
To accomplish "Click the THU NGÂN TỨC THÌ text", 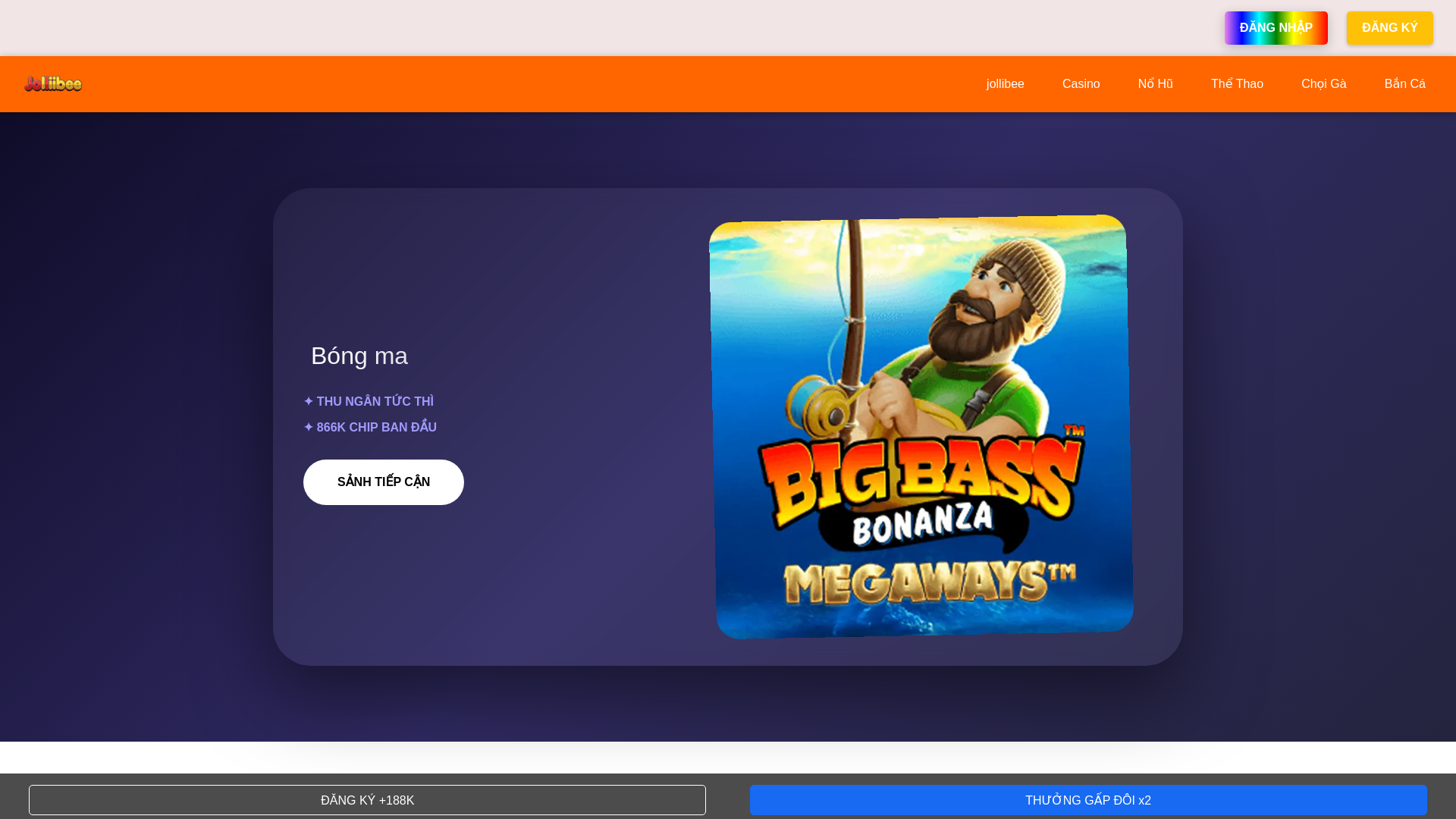I will point(369,401).
